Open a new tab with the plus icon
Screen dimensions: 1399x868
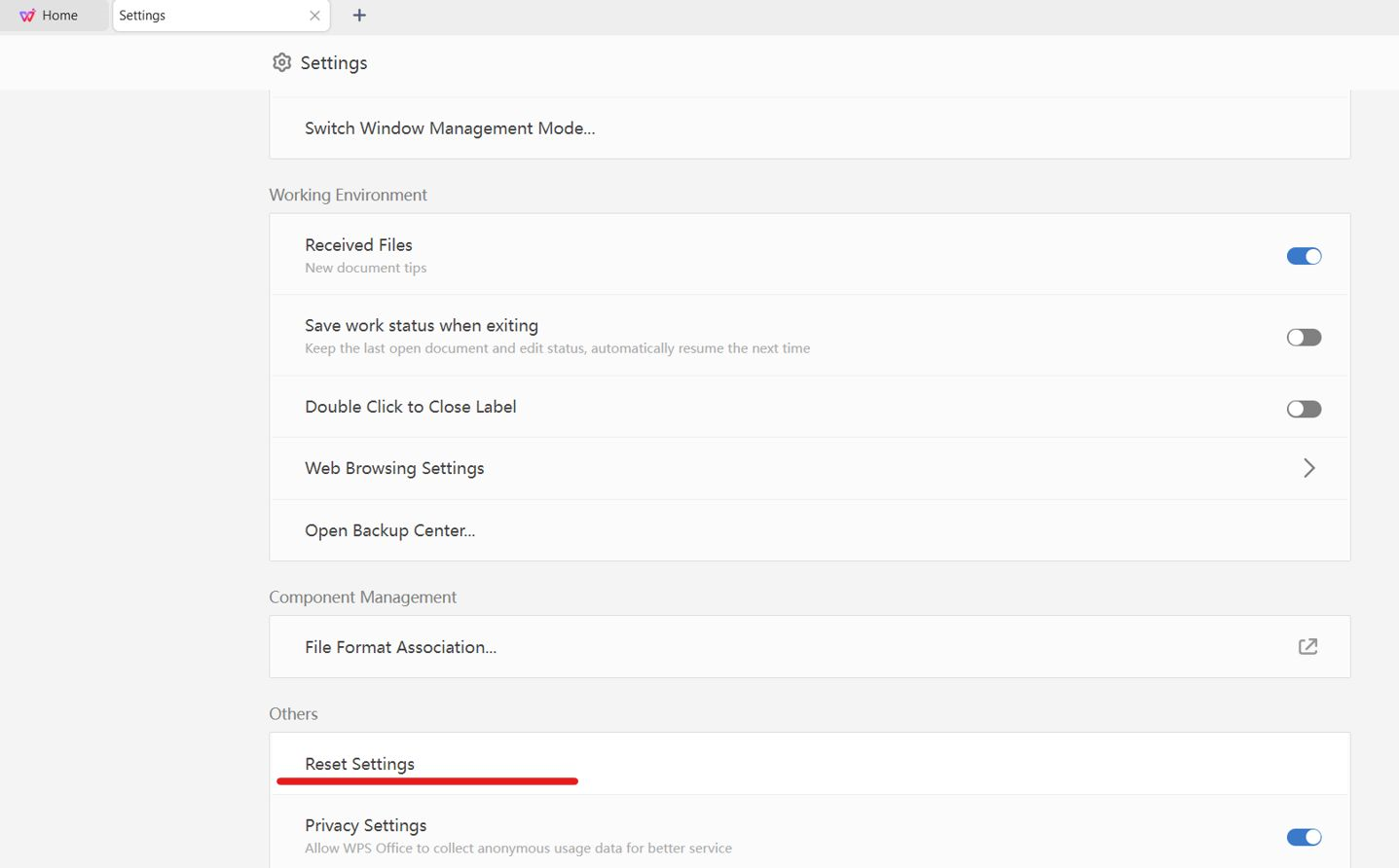(359, 16)
